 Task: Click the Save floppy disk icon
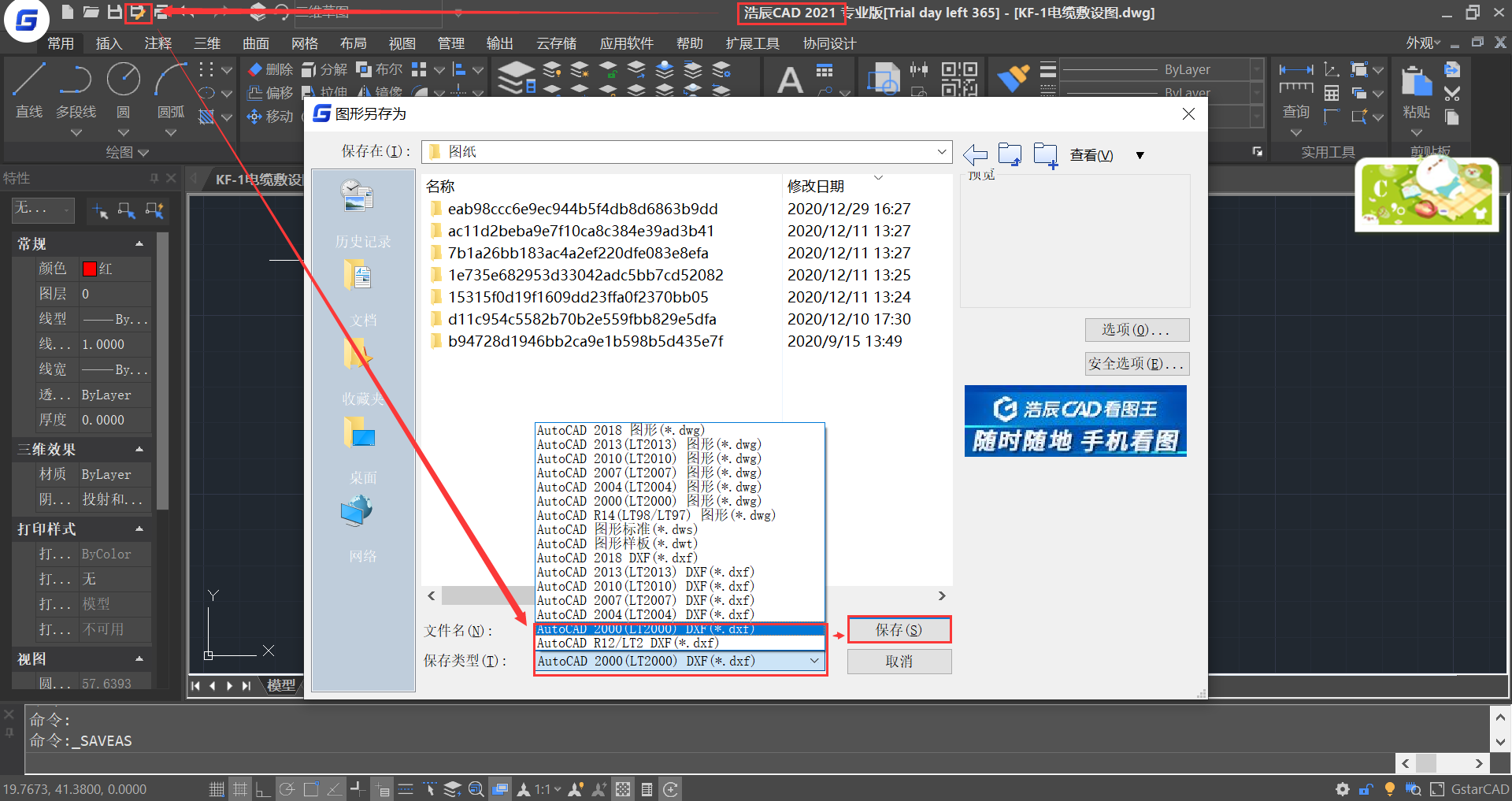point(115,13)
